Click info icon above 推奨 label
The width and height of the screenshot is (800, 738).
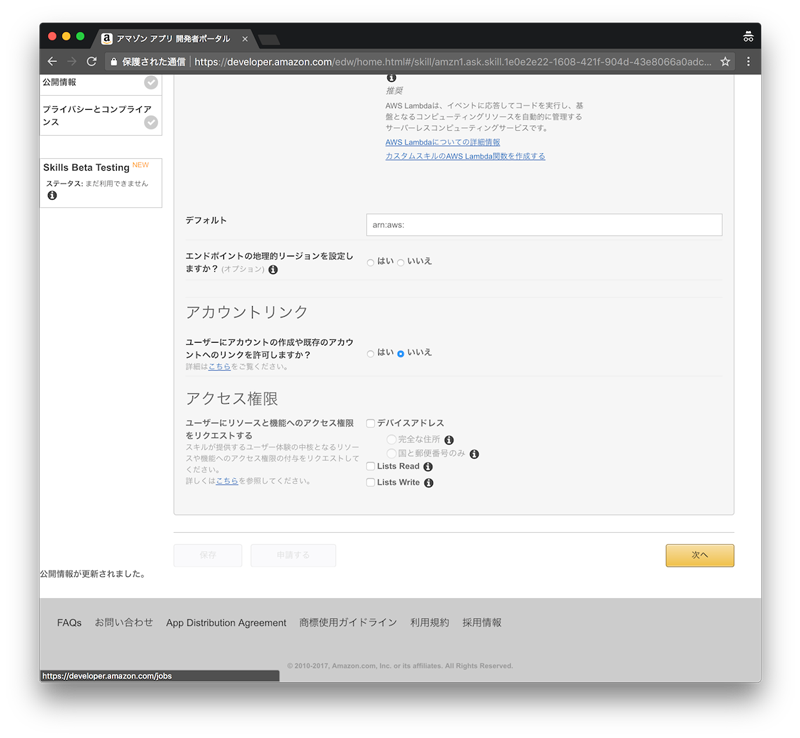pyautogui.click(x=391, y=78)
